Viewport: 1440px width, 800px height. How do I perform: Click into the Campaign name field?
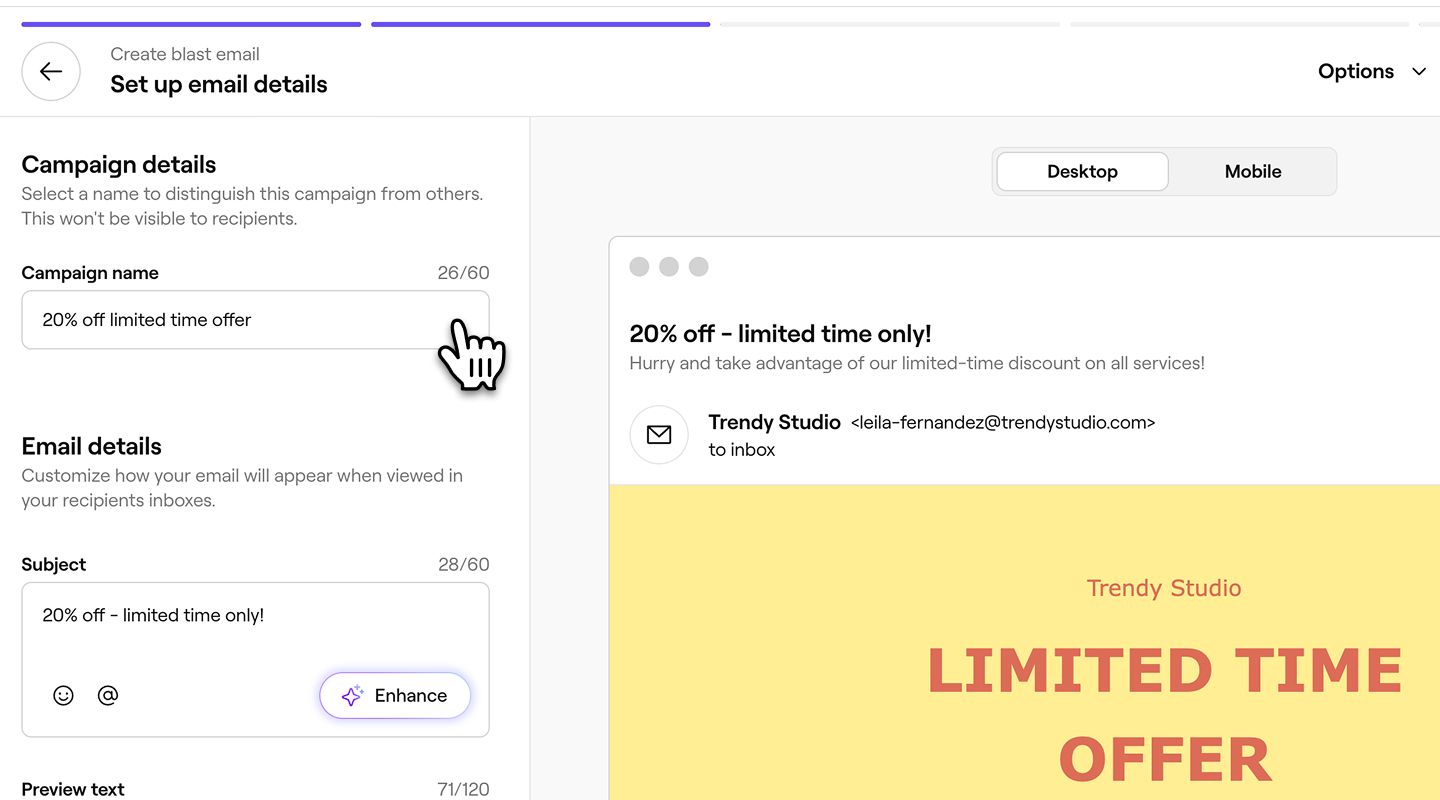(x=230, y=320)
